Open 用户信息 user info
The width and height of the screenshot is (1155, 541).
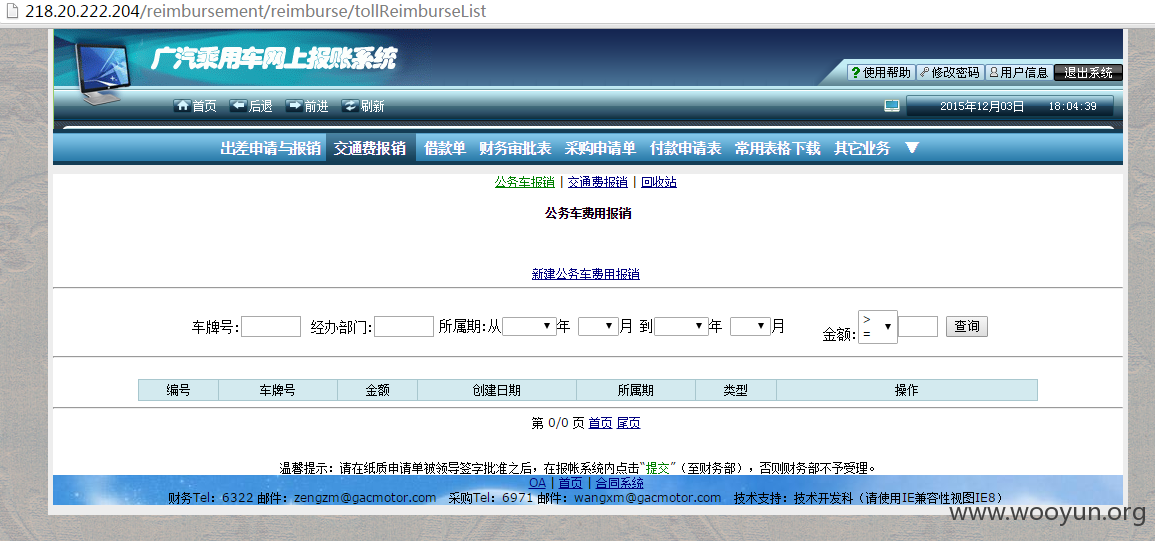[1019, 72]
